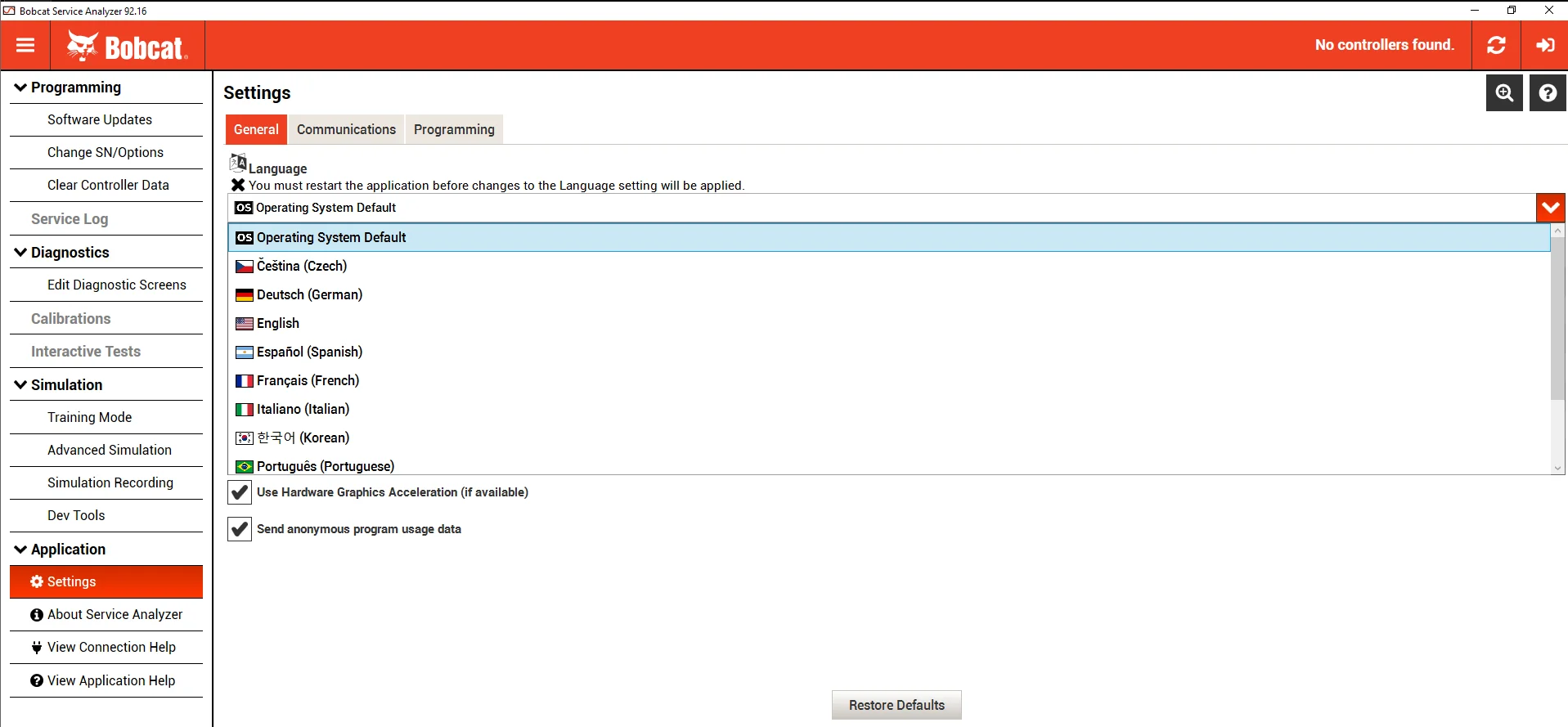Click the Brazilian flag icon beside Português
Screen dimensions: 1568x727
pyautogui.click(x=245, y=467)
